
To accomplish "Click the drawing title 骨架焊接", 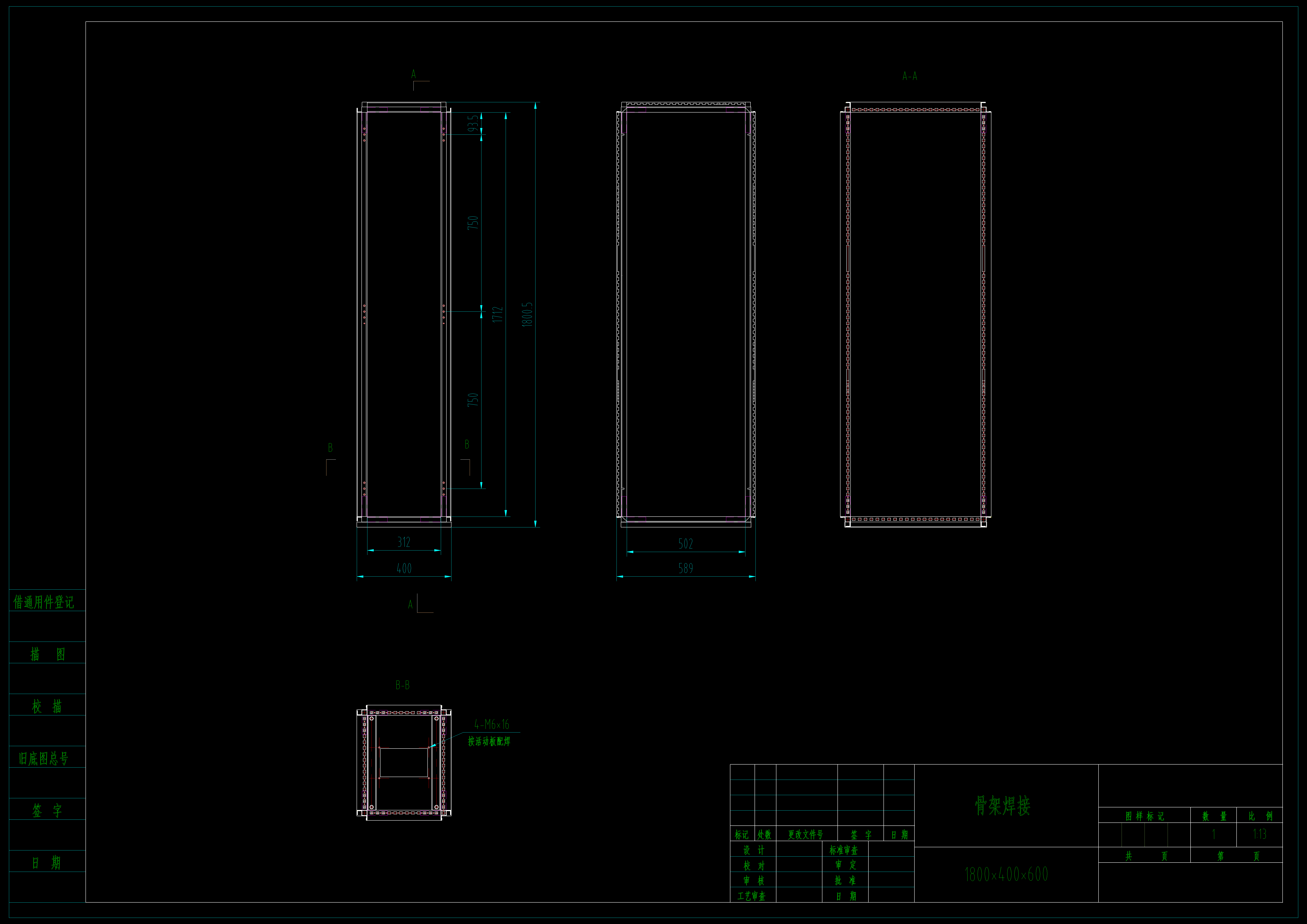I will (1002, 806).
